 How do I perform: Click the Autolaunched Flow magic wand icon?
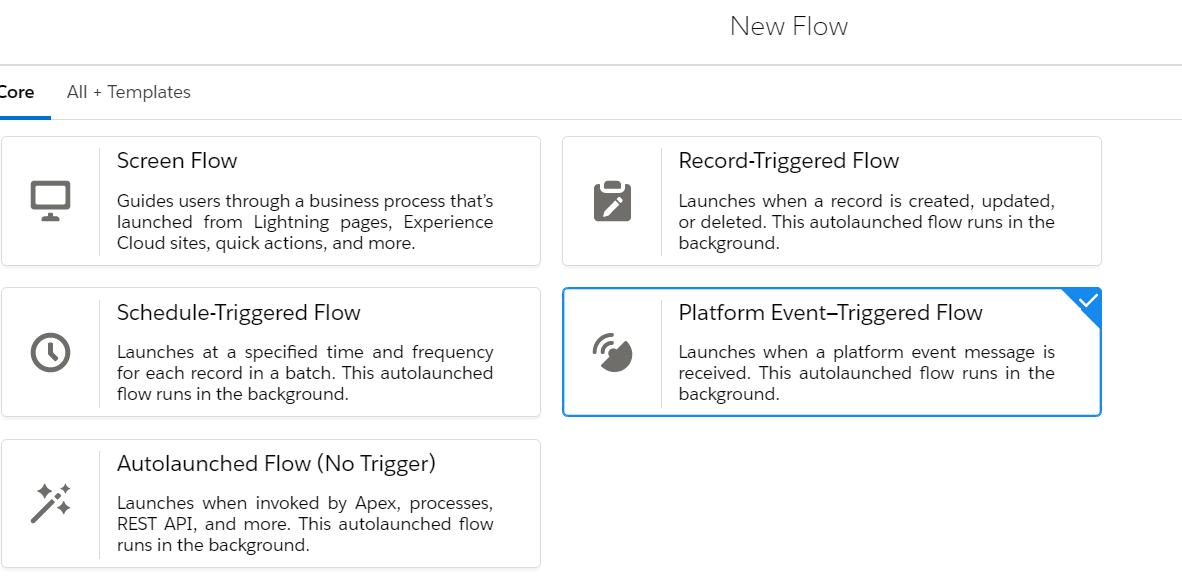coord(51,503)
